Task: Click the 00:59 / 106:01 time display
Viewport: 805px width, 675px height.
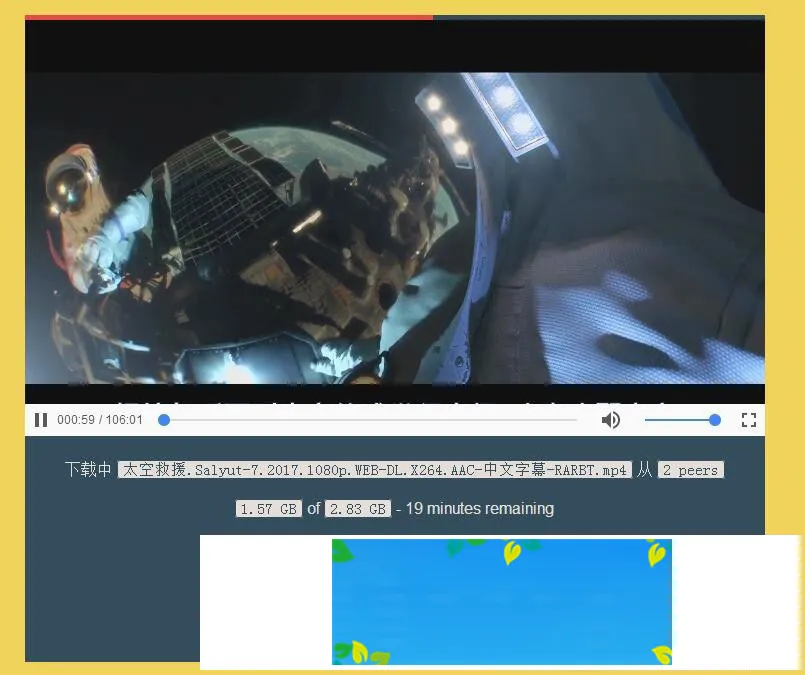Action: pyautogui.click(x=100, y=420)
